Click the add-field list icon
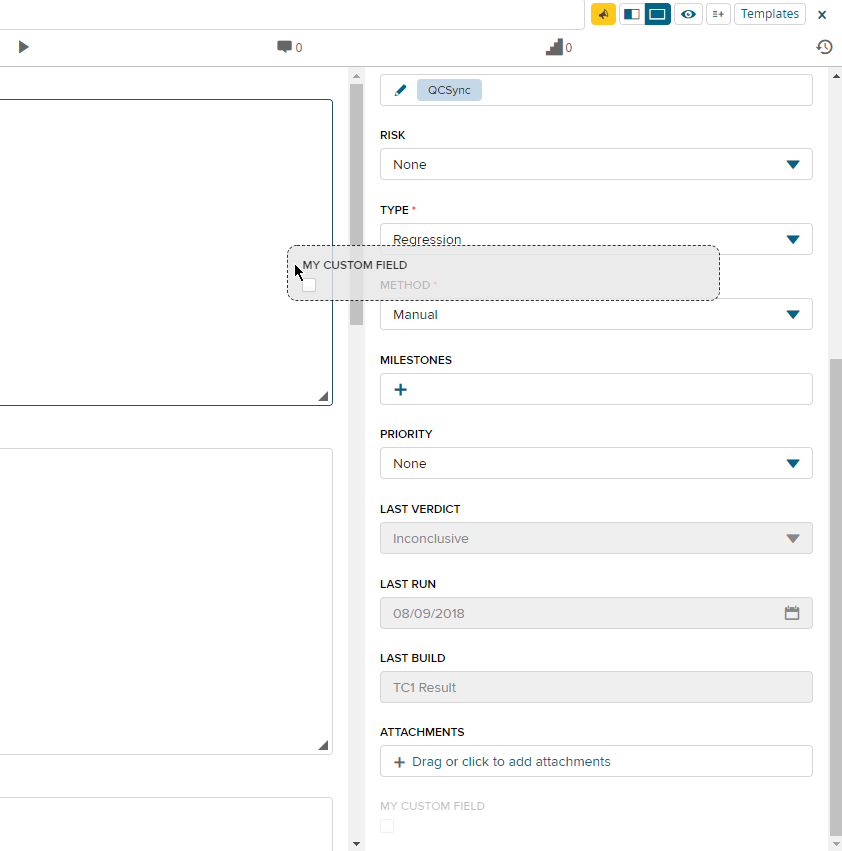Screen dimensions: 842x851 pos(718,14)
